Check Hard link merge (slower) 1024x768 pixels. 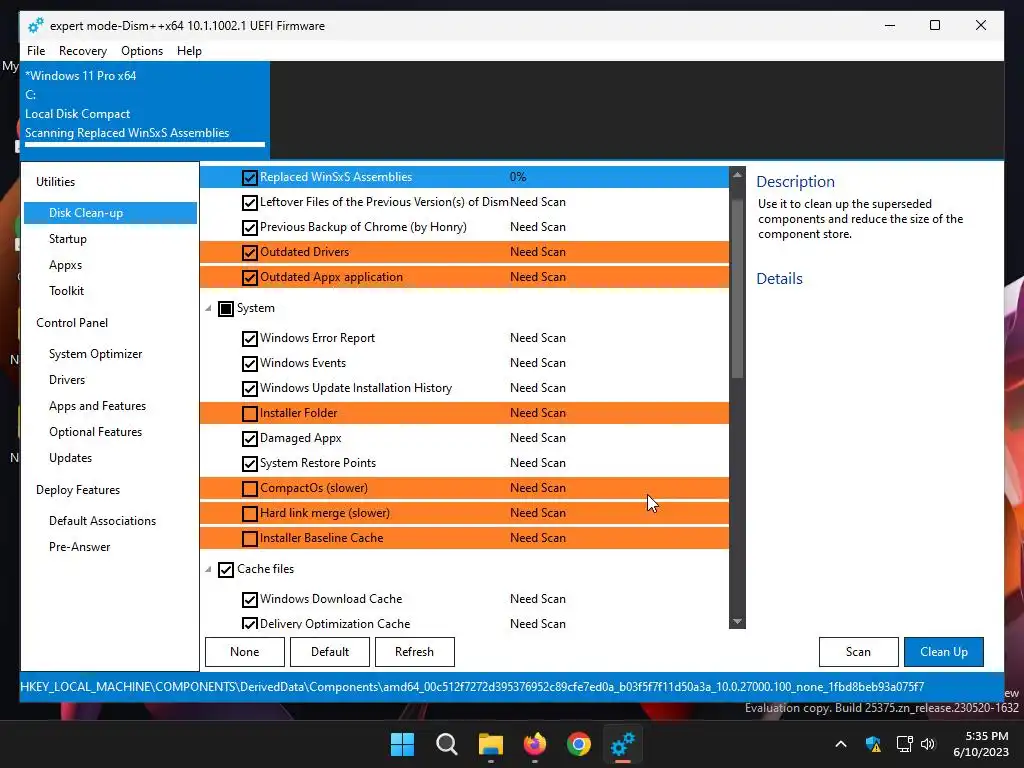(x=249, y=513)
